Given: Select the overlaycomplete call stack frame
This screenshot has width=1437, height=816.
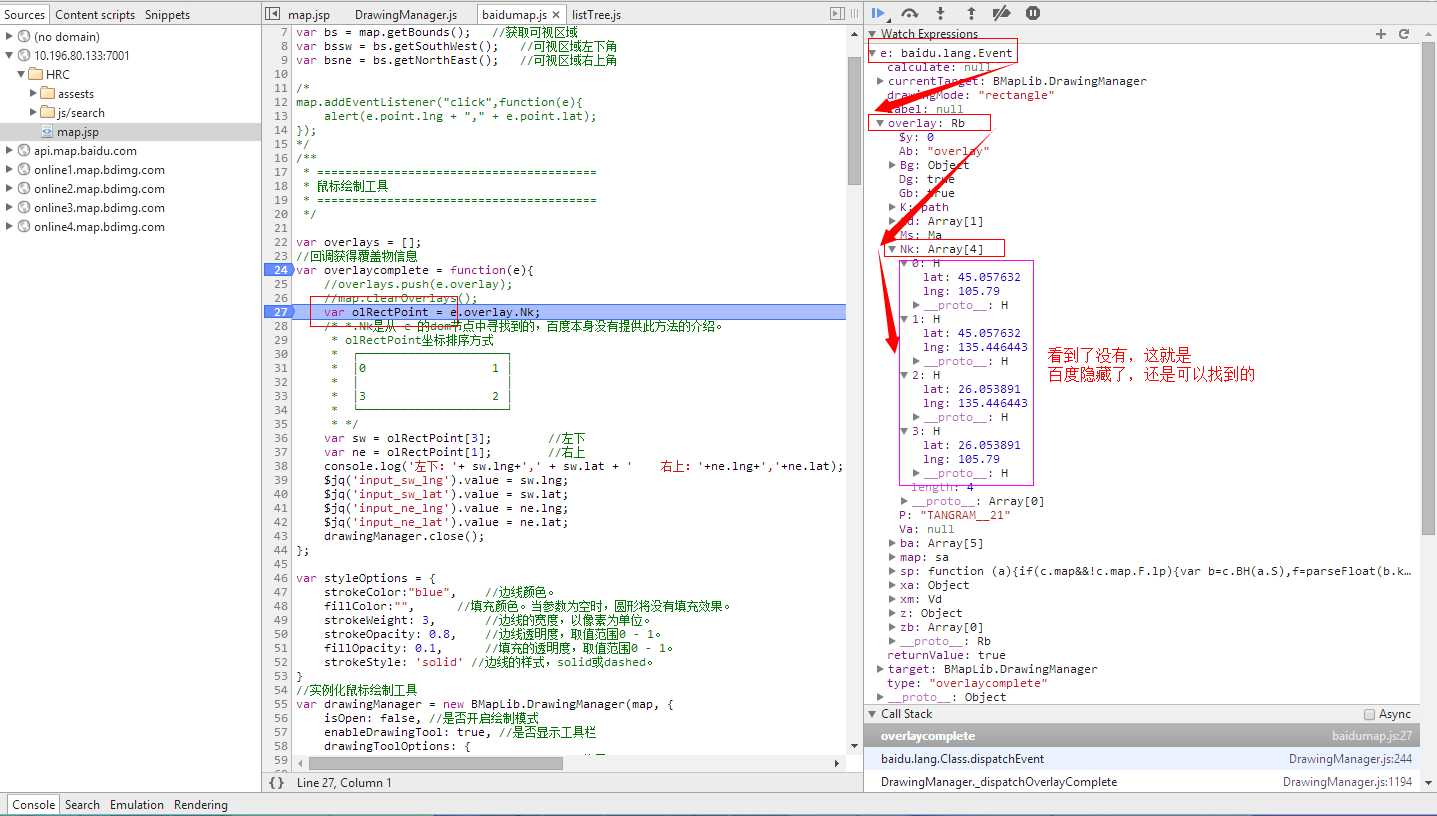Looking at the screenshot, I should click(1141, 736).
